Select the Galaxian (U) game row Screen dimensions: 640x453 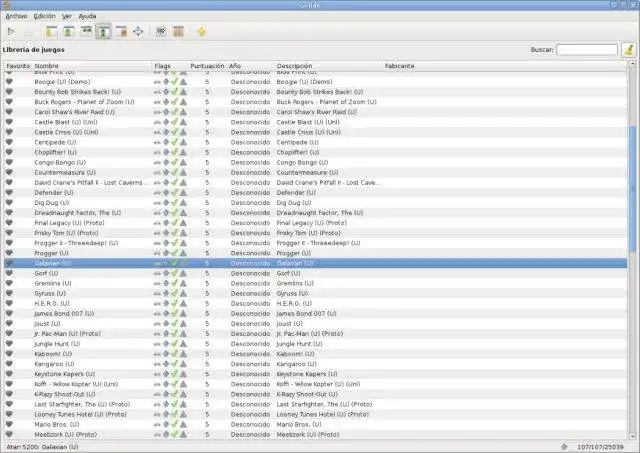click(316, 263)
